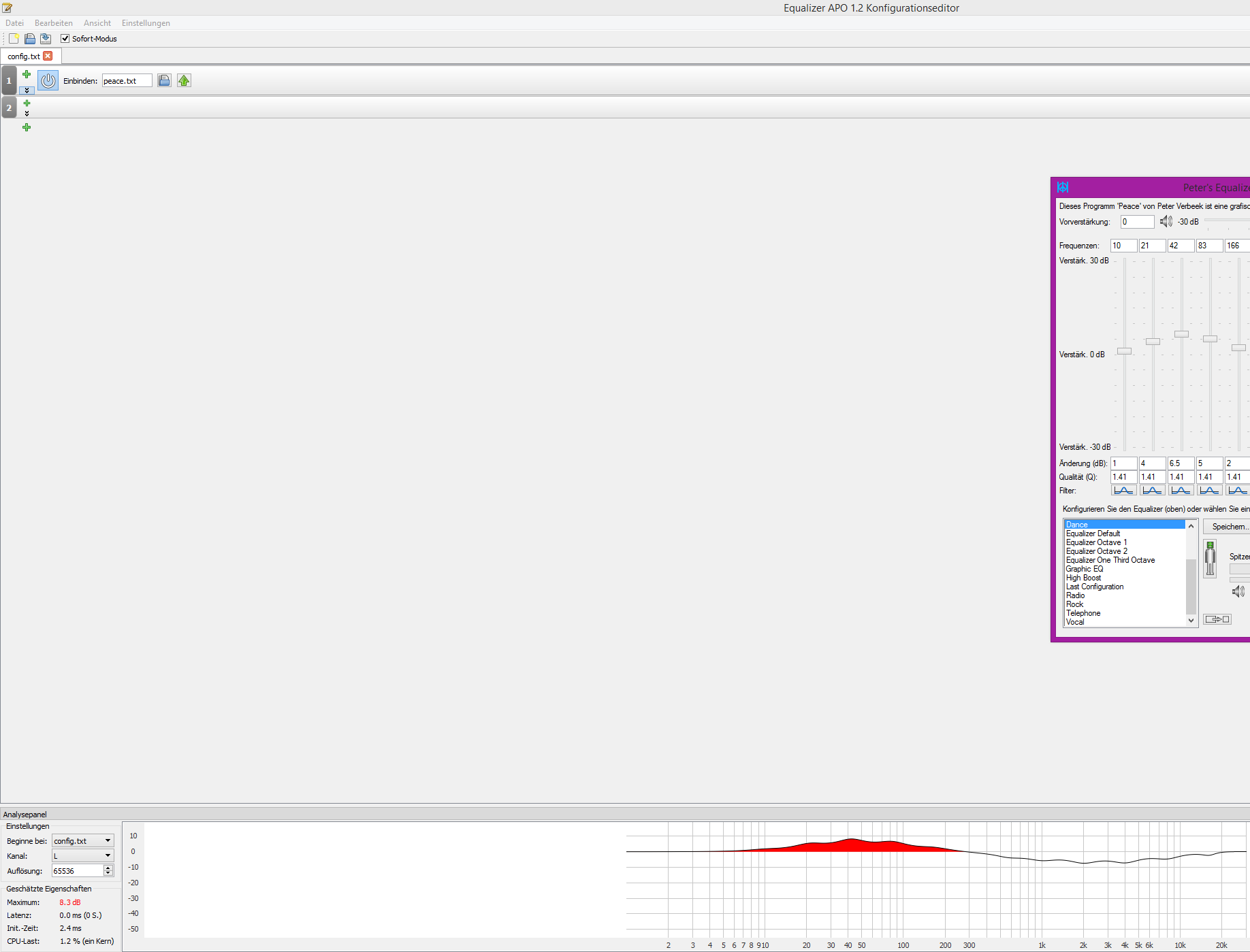Click the Vorverstärkung value field

click(1137, 222)
